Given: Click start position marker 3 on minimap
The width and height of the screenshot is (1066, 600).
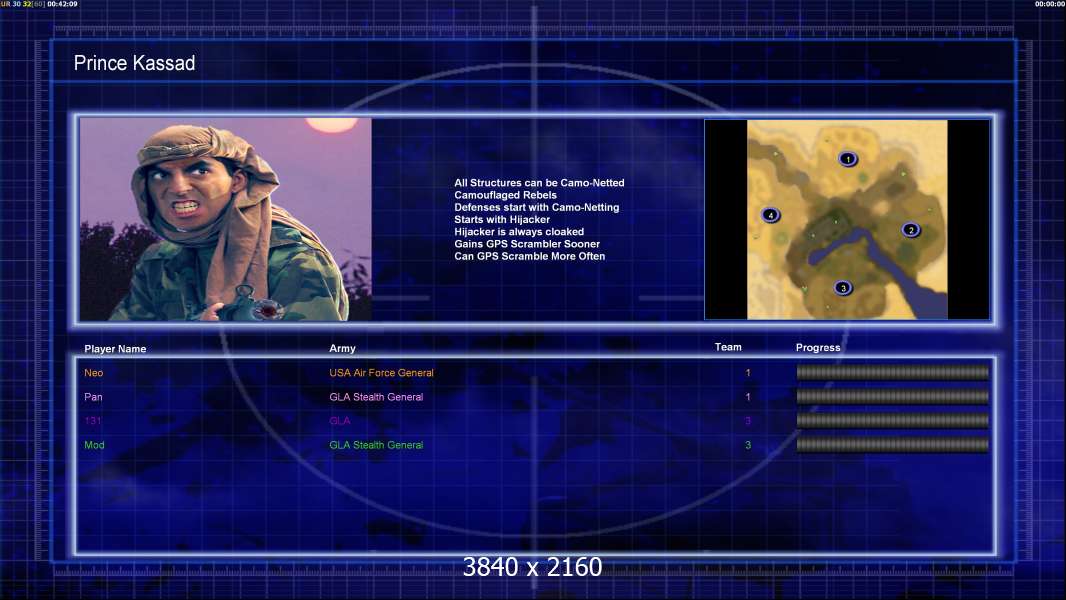Looking at the screenshot, I should tap(843, 287).
